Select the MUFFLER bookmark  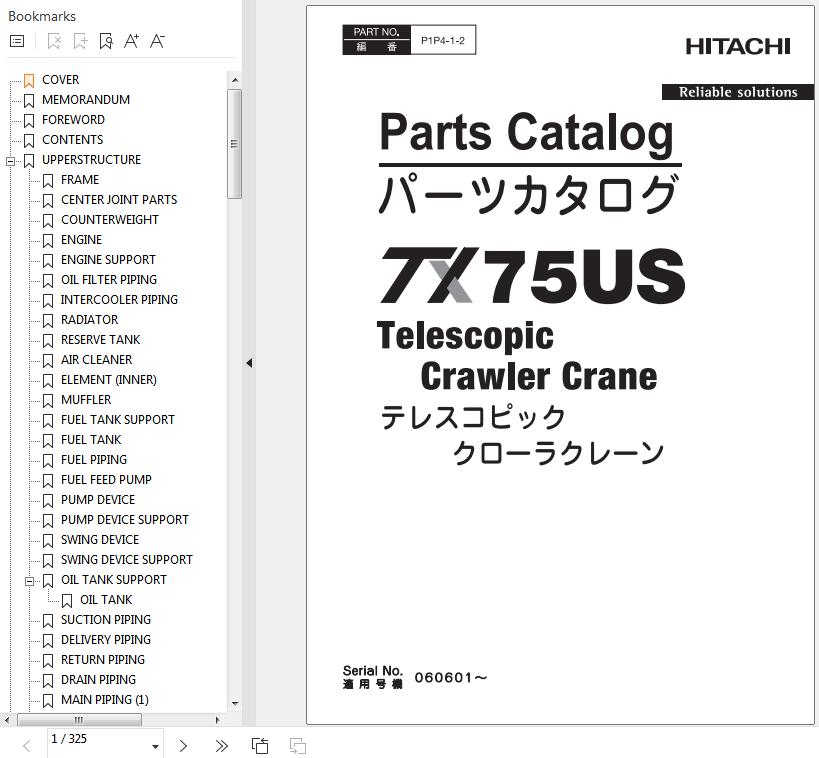pyautogui.click(x=86, y=400)
